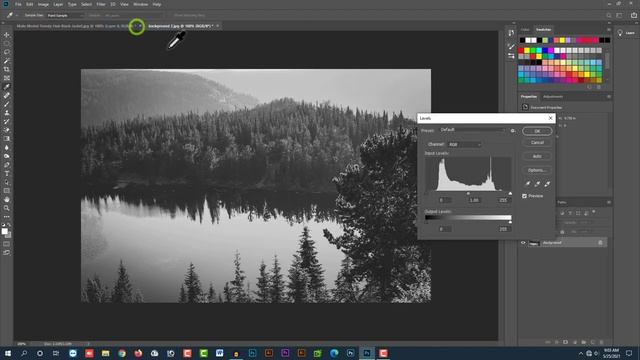Close the Levels dialog with X
This screenshot has height=360, width=640.
(x=550, y=118)
